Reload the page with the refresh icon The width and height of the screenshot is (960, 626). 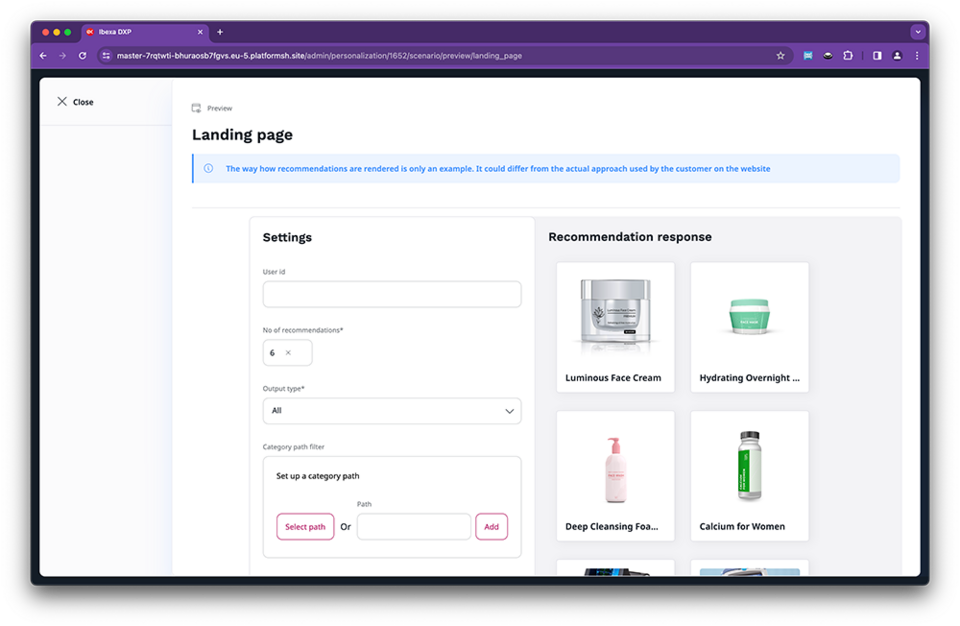[x=82, y=56]
